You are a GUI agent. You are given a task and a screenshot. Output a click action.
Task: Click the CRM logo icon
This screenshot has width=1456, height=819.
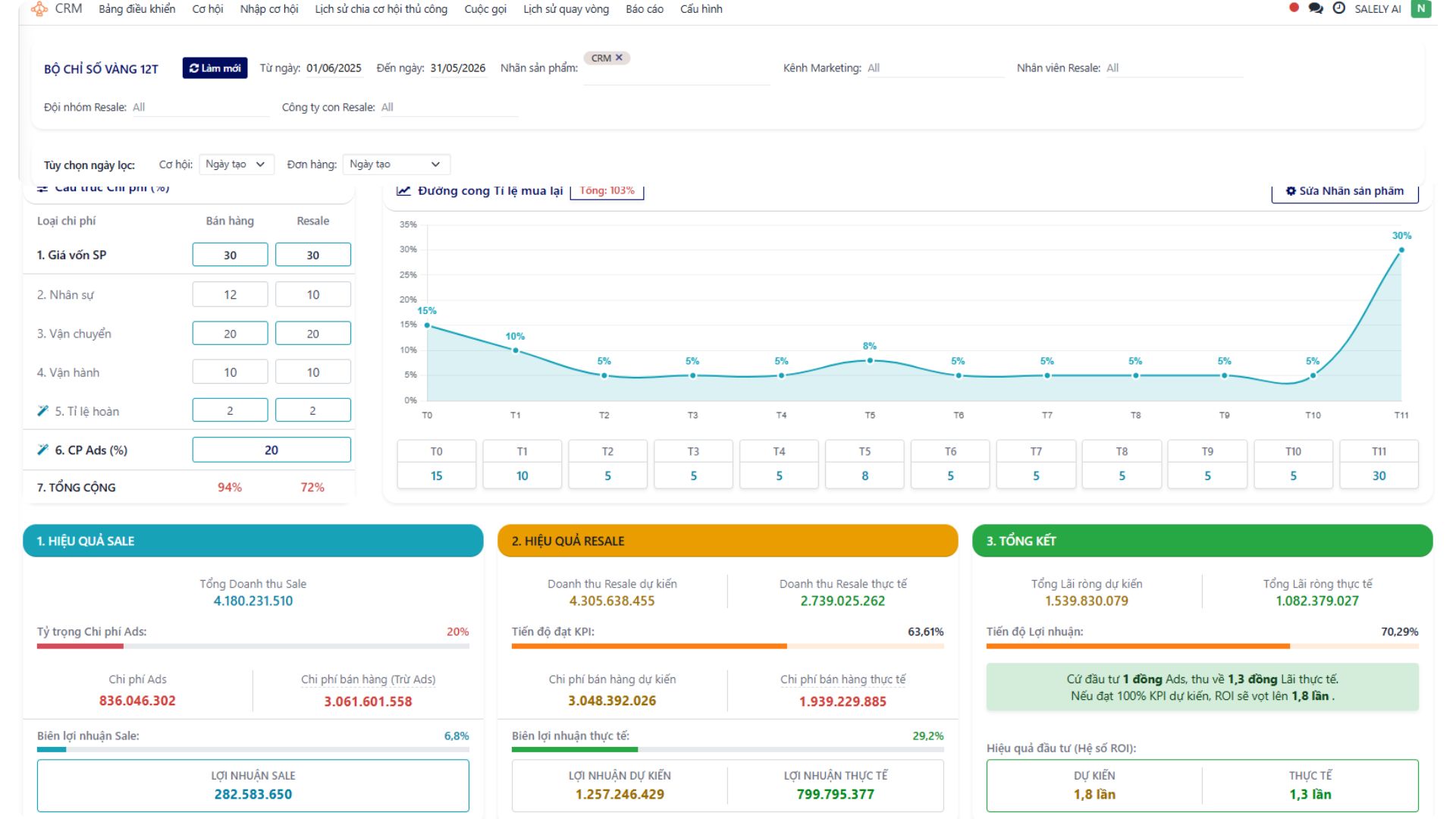click(x=39, y=9)
